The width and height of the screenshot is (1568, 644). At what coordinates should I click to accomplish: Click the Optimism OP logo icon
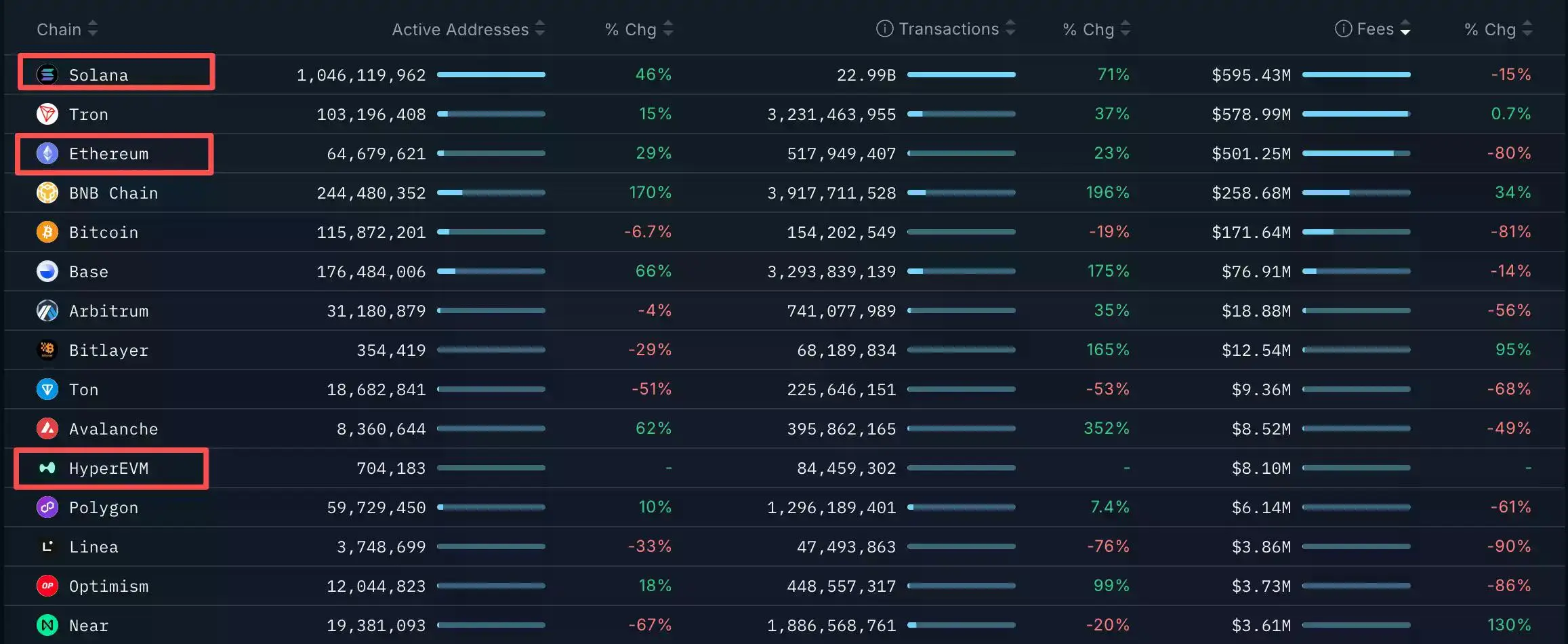tap(47, 586)
